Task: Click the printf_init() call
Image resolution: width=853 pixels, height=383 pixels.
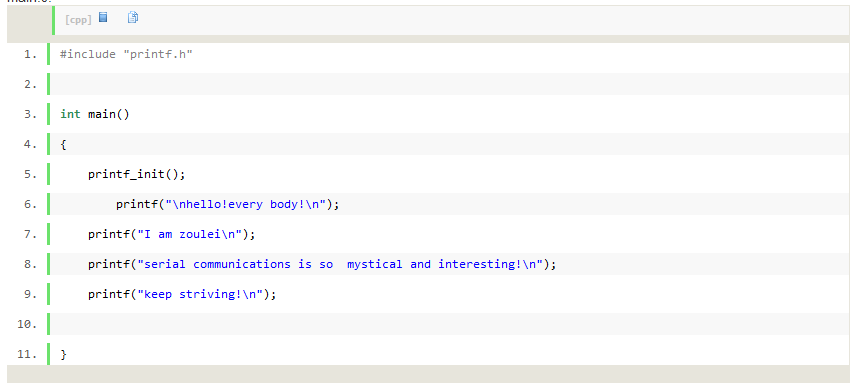Action: 137,175
